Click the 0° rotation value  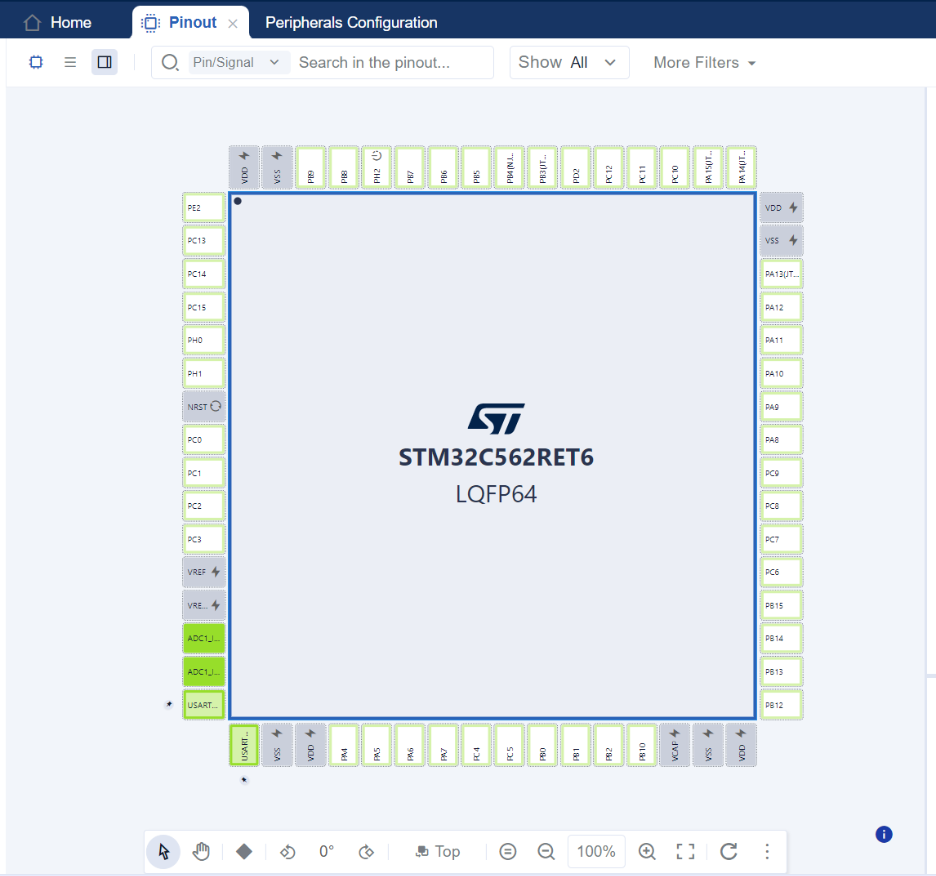(327, 852)
